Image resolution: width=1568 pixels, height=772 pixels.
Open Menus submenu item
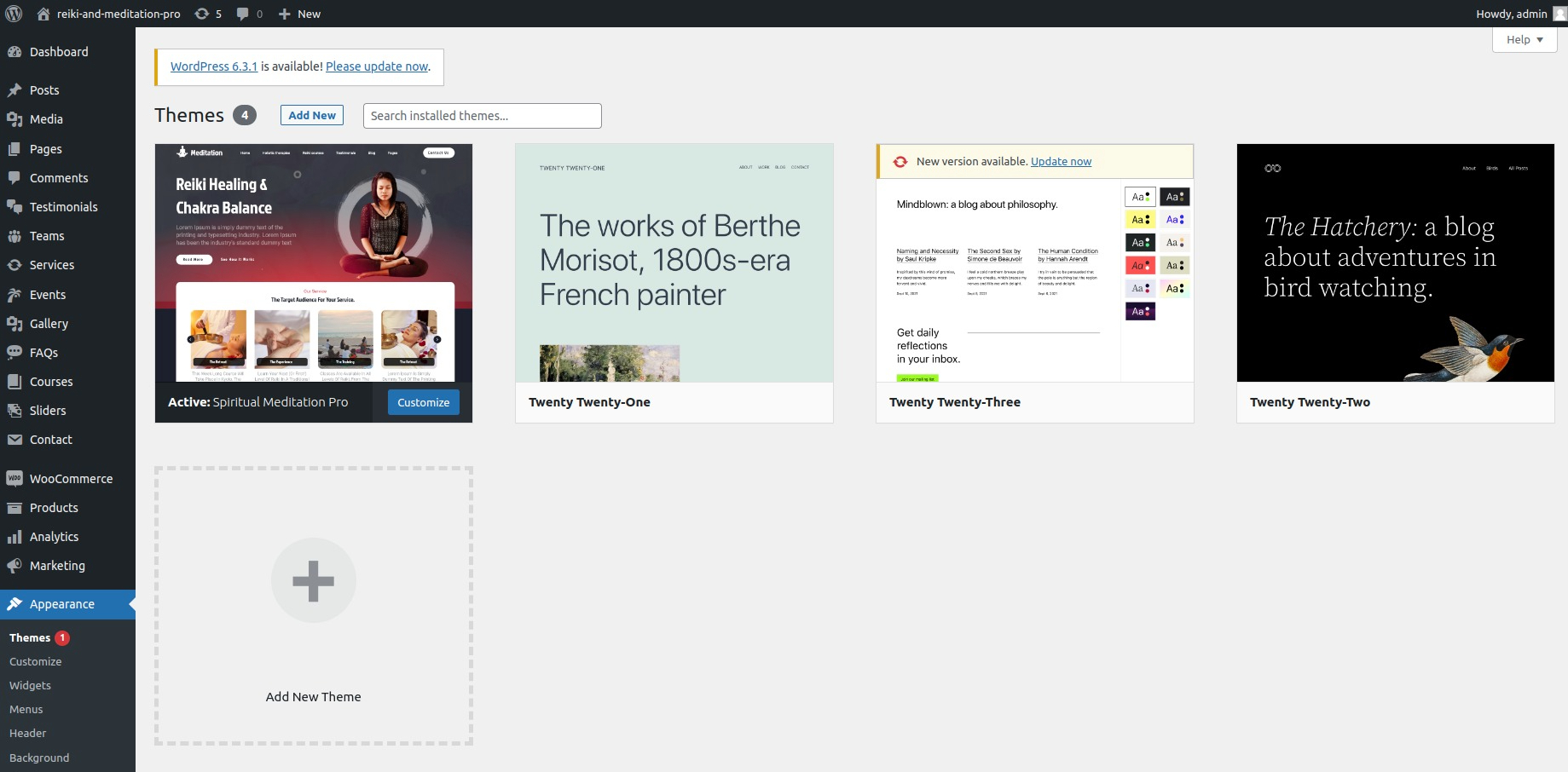pyautogui.click(x=26, y=709)
